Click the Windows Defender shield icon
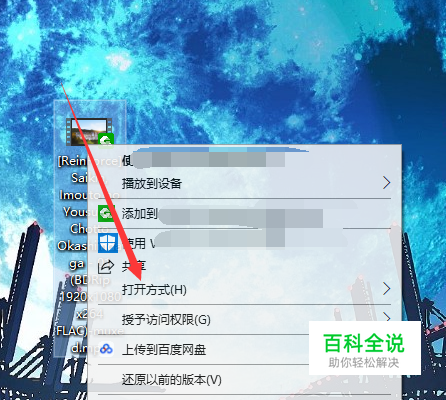The width and height of the screenshot is (446, 400). (108, 243)
